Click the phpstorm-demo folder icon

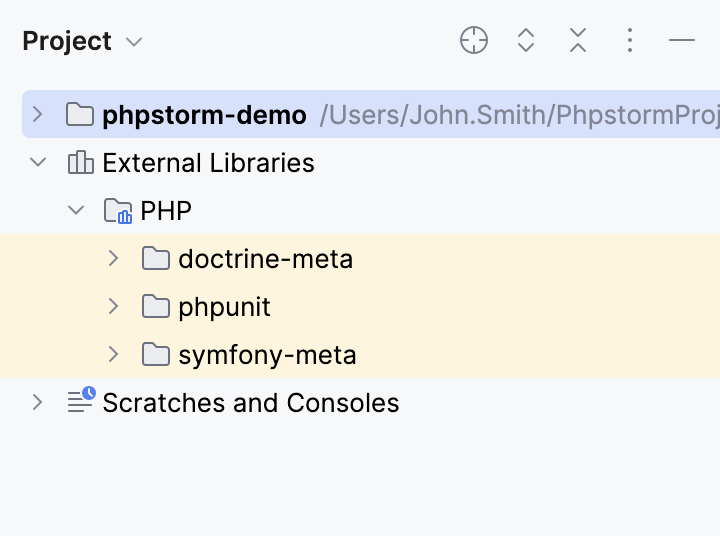80,115
